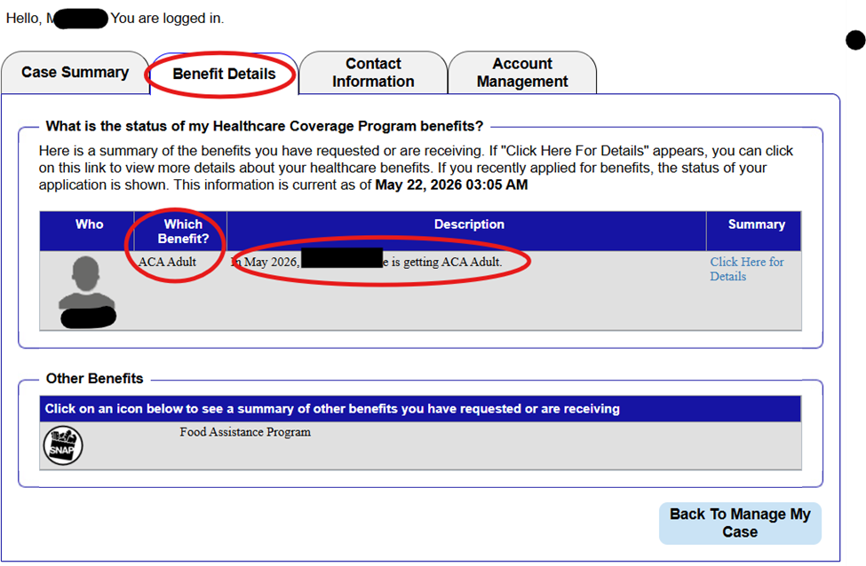The width and height of the screenshot is (866, 566).
Task: Open the Click Here for Details link
Action: [x=747, y=269]
